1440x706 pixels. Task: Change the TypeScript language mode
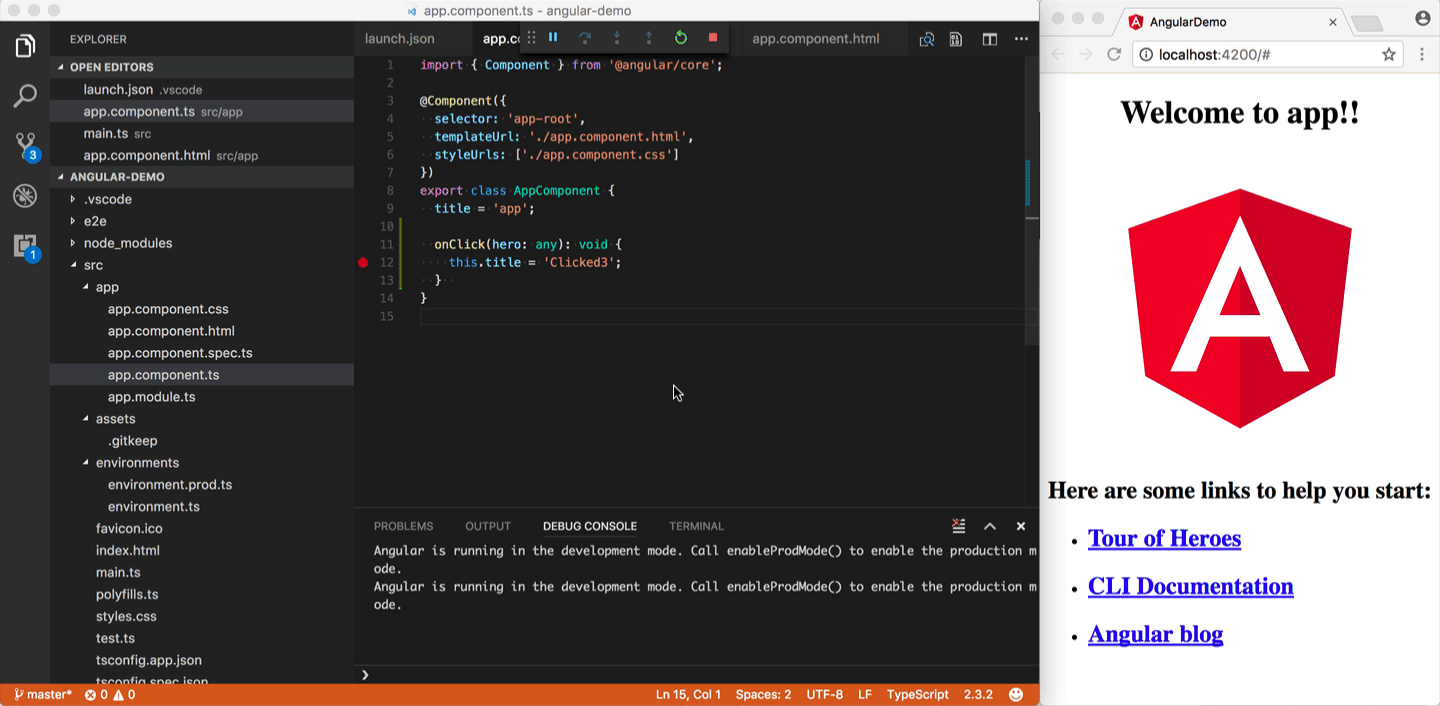coord(918,694)
